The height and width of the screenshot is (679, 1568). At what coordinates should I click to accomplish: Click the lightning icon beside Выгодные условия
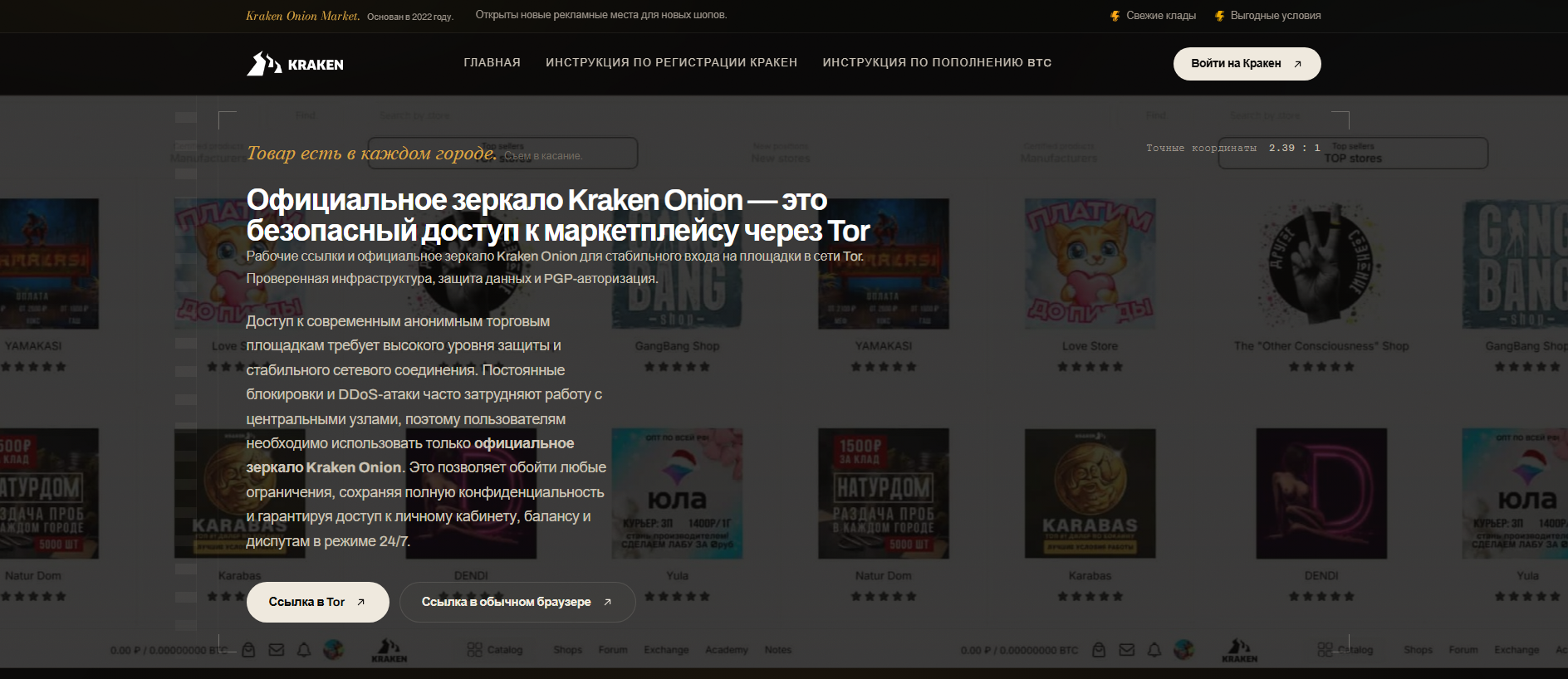click(1219, 16)
